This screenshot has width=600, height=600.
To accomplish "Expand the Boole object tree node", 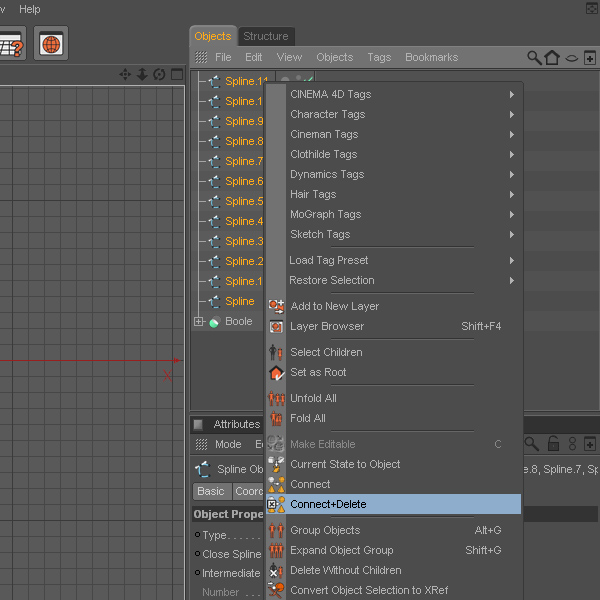I will [198, 321].
